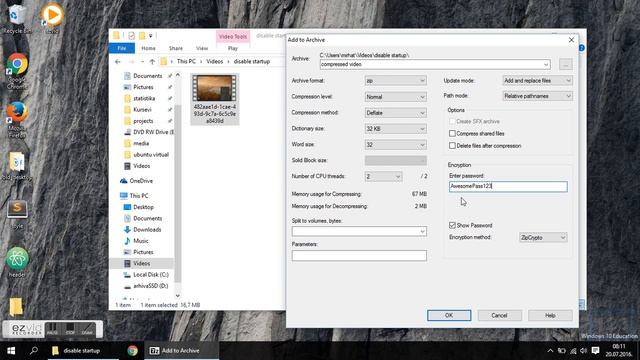The image size is (640, 360).
Task: Click the Windows Start button
Action: pos(11,351)
